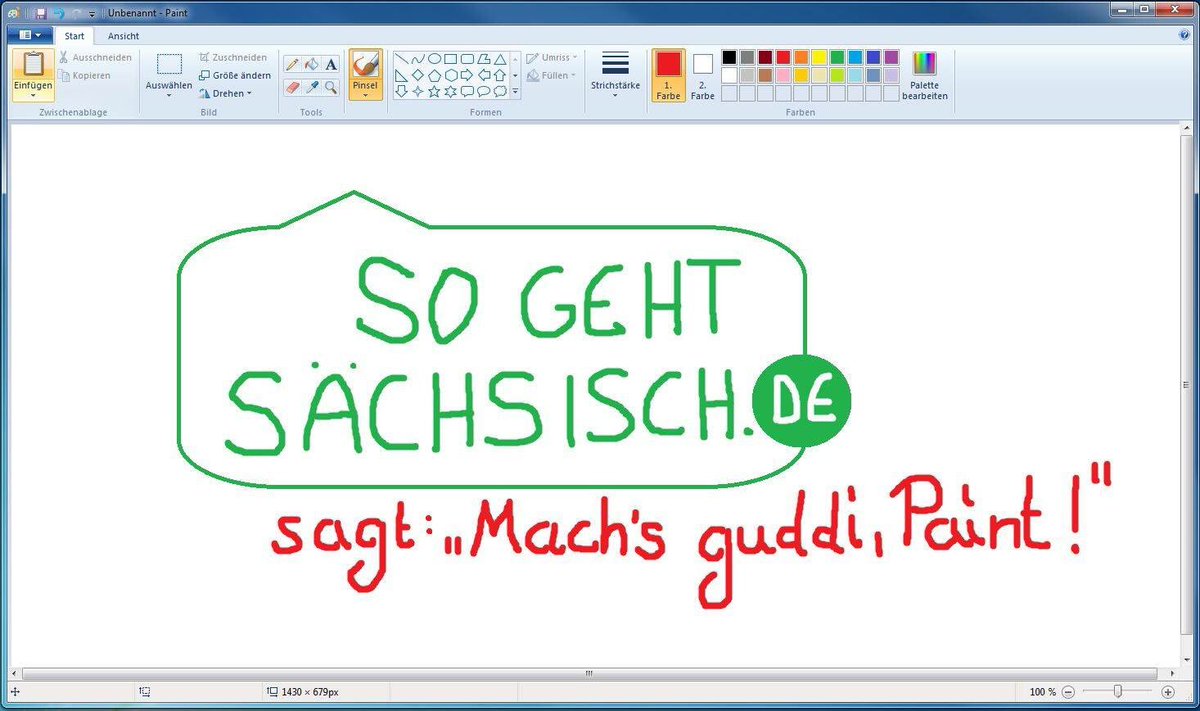Pick the purple color swatch
Screen dimensions: 1200x711
[x=891, y=57]
